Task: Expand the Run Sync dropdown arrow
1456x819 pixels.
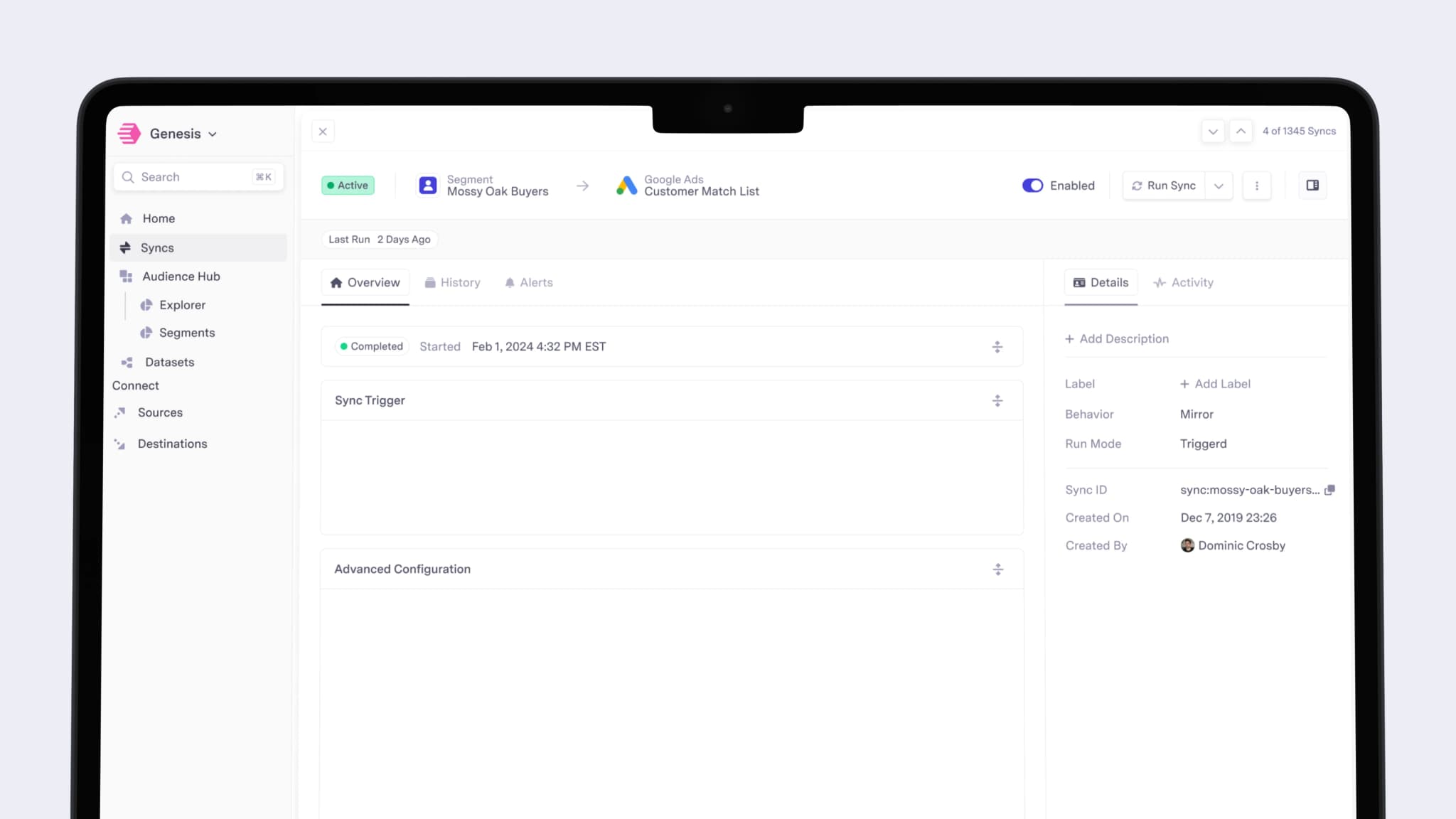Action: pos(1219,186)
